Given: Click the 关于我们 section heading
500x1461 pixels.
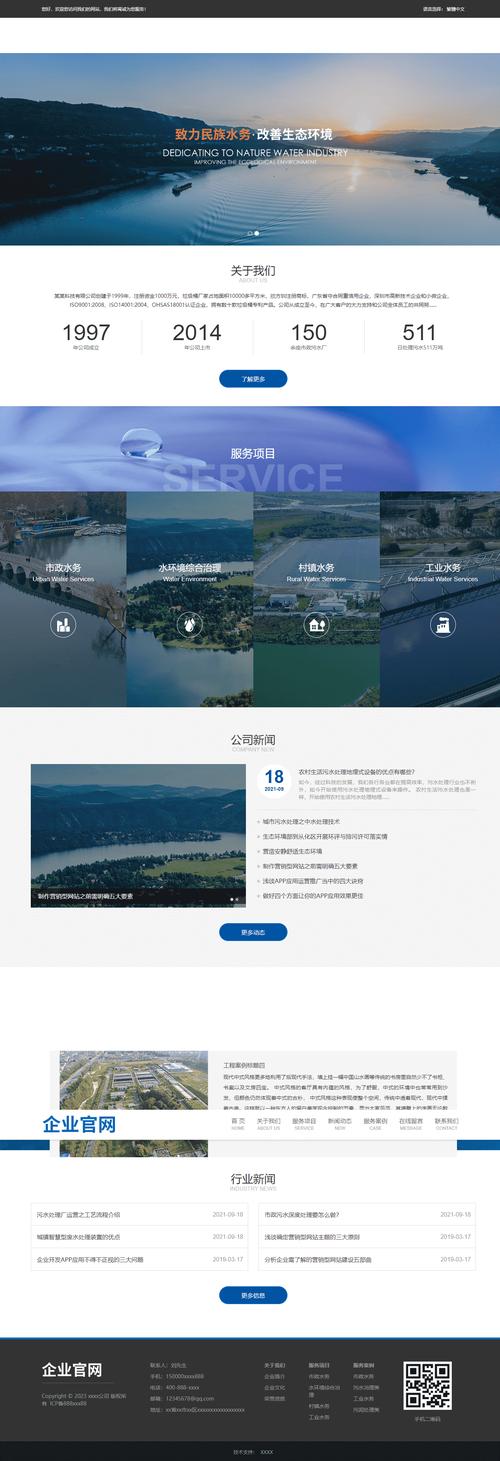Looking at the screenshot, I should point(253,270).
